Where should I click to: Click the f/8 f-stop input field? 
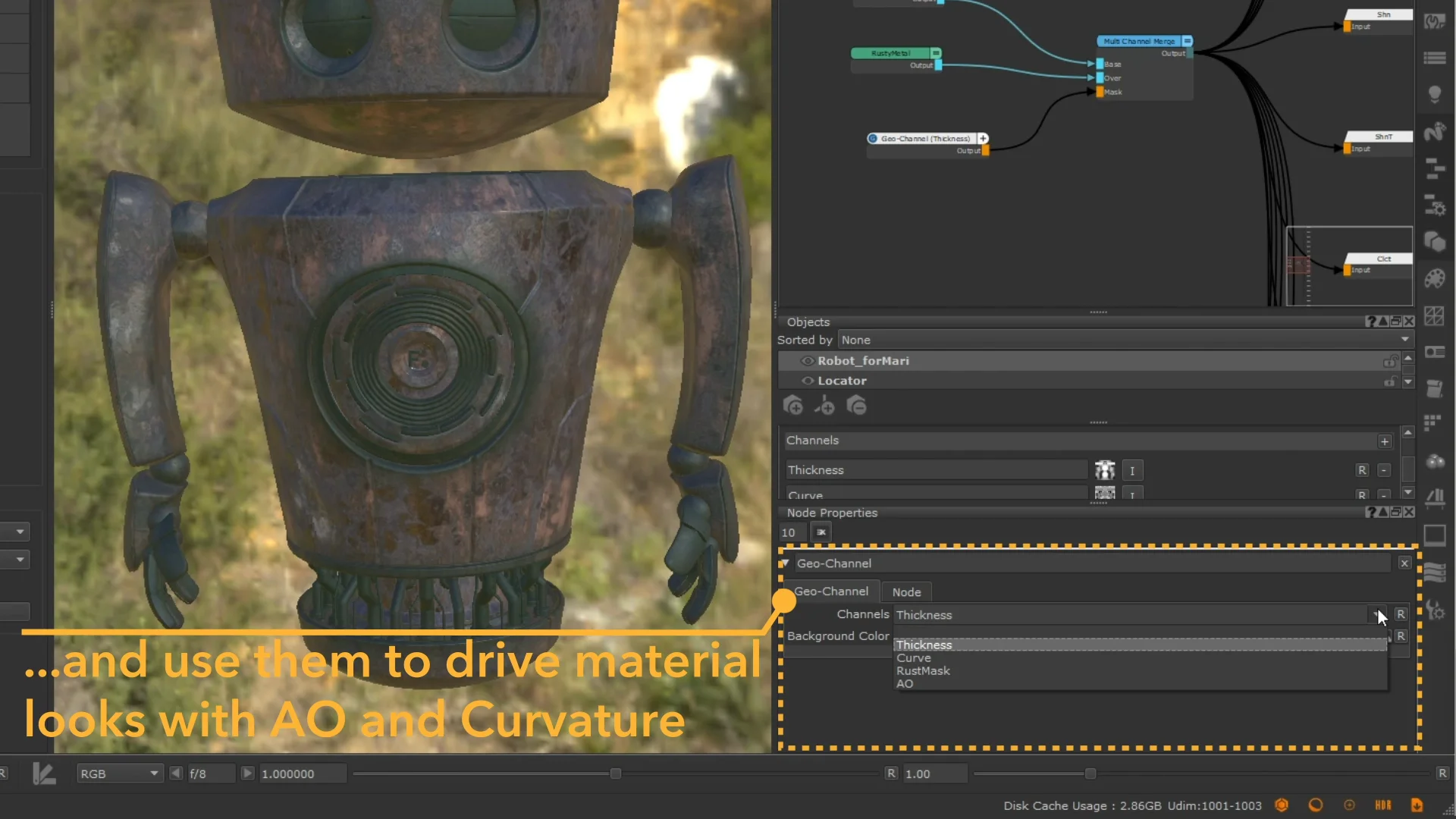click(211, 773)
